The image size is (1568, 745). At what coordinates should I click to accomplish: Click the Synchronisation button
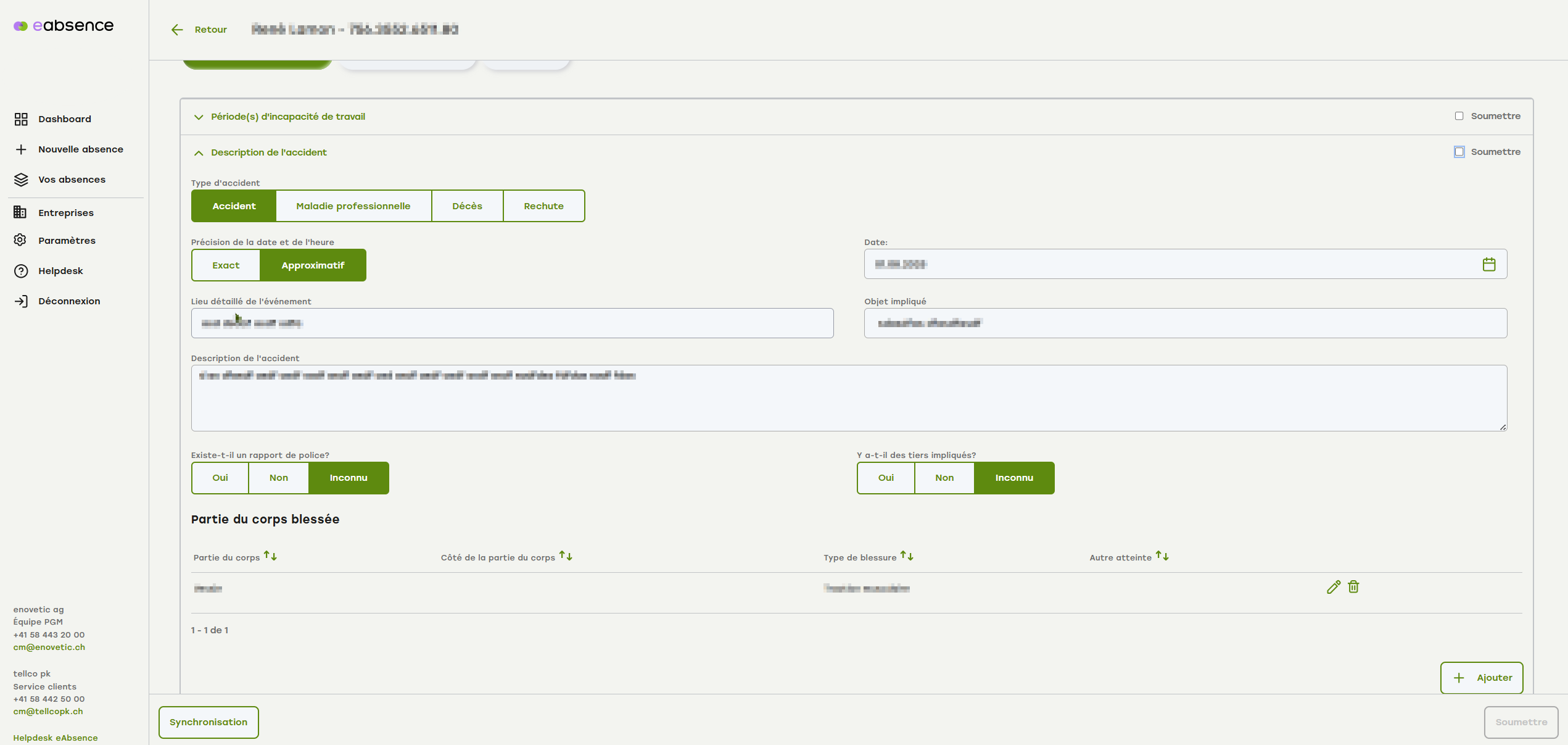click(x=208, y=722)
